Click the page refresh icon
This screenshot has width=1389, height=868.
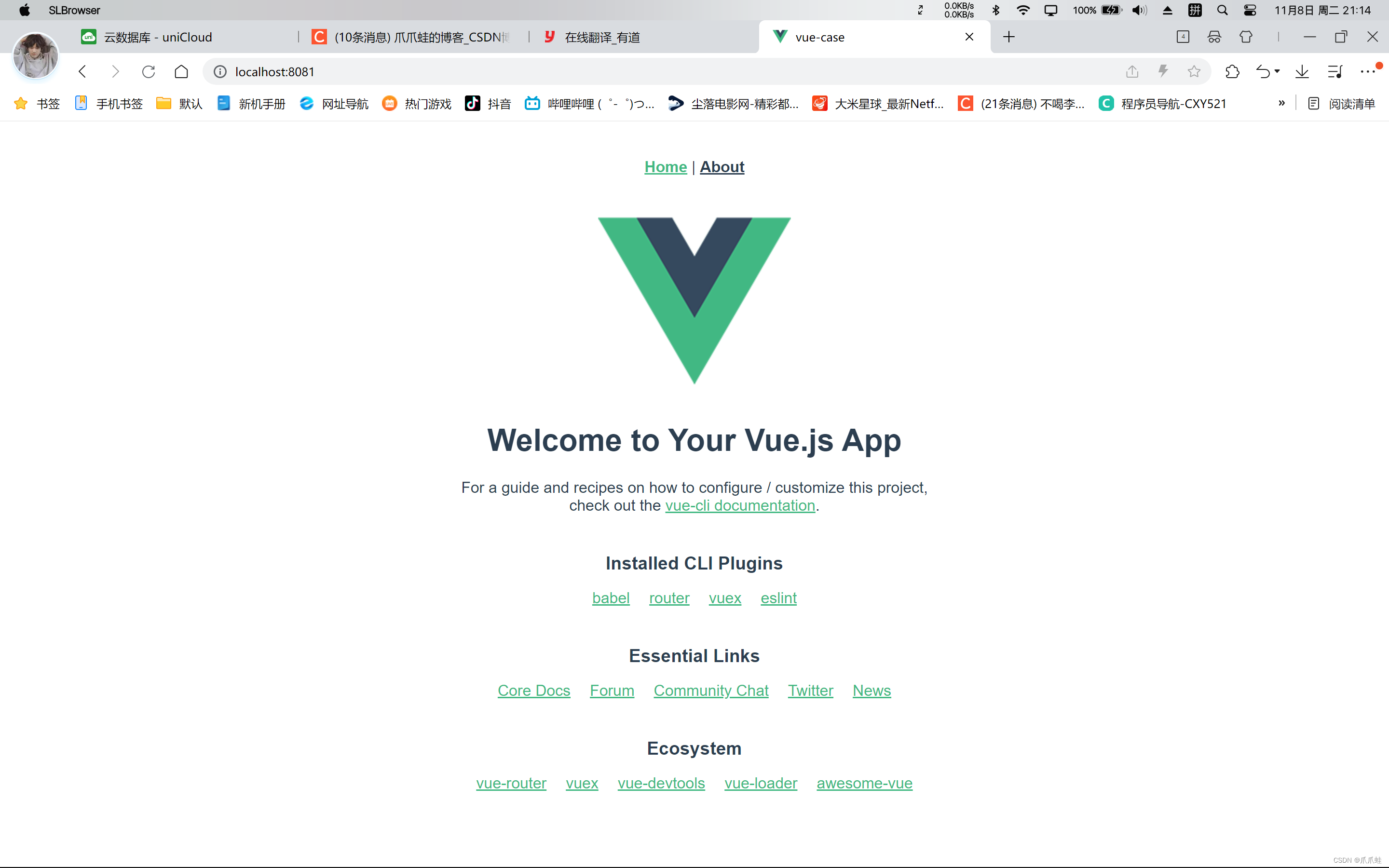click(148, 71)
